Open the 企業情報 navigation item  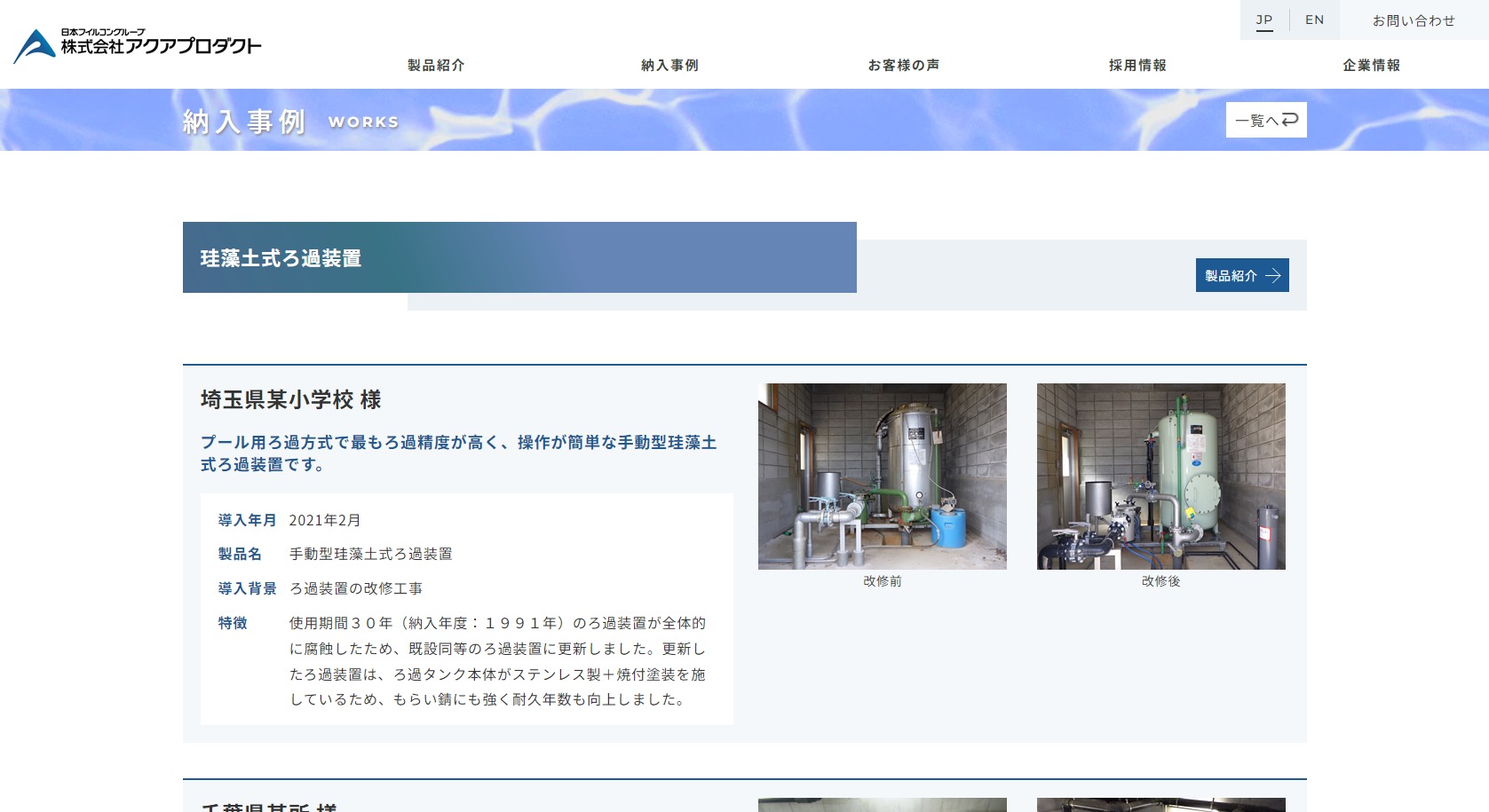point(1371,66)
